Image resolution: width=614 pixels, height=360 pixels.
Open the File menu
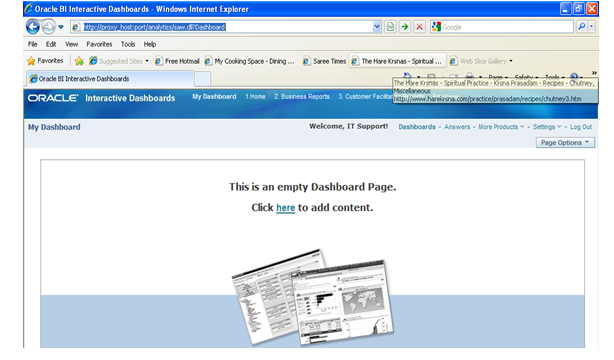(x=33, y=44)
